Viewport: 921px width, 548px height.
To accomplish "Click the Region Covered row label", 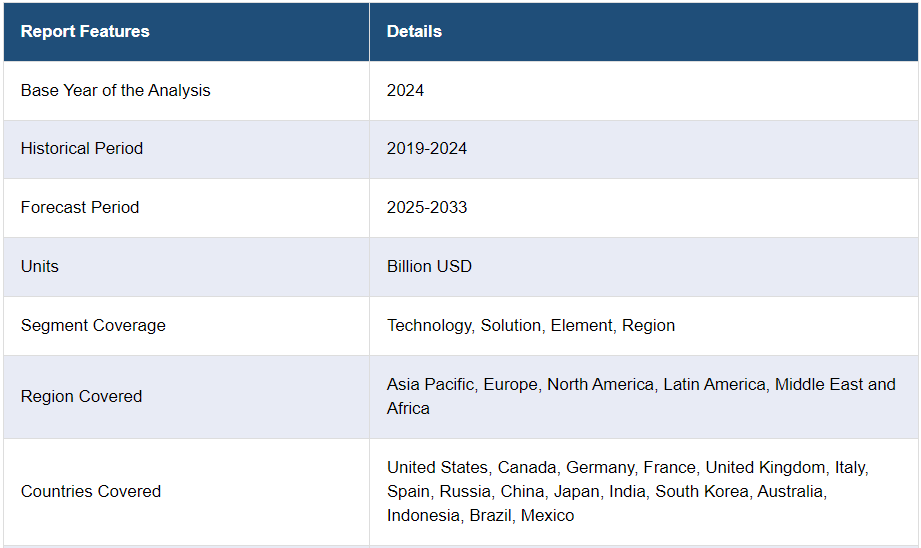I will [81, 396].
